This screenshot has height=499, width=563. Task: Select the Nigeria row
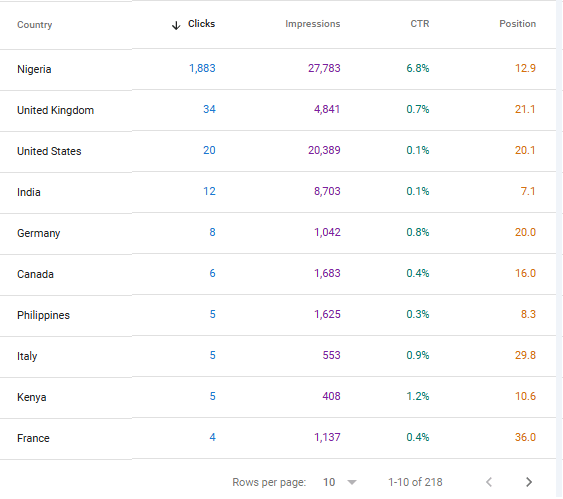coord(278,69)
